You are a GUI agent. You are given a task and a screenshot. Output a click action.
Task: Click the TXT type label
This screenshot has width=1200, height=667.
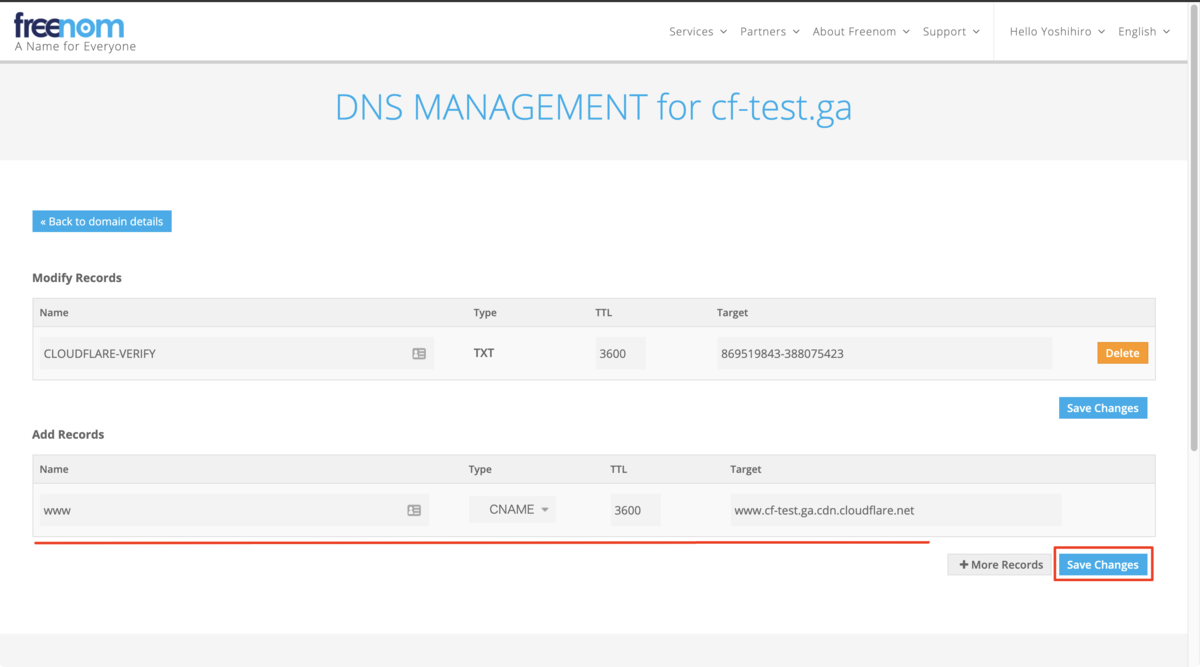click(x=484, y=353)
